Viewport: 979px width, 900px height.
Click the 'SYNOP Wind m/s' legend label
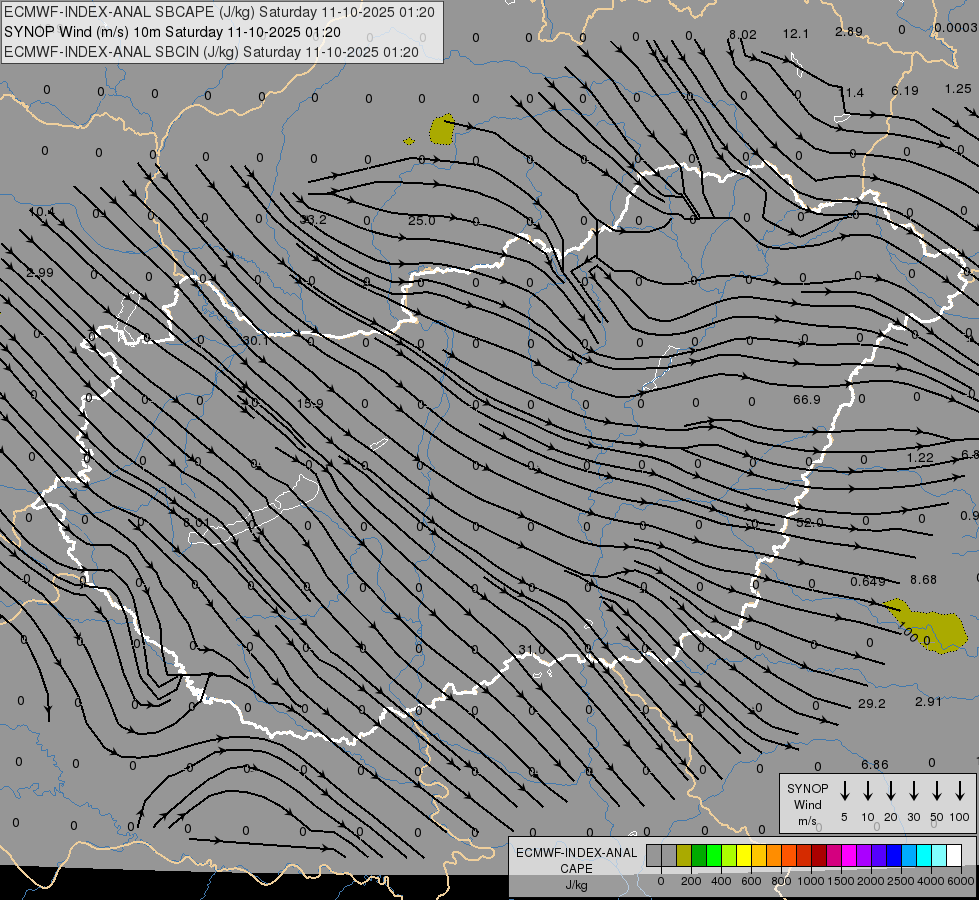[x=807, y=804]
